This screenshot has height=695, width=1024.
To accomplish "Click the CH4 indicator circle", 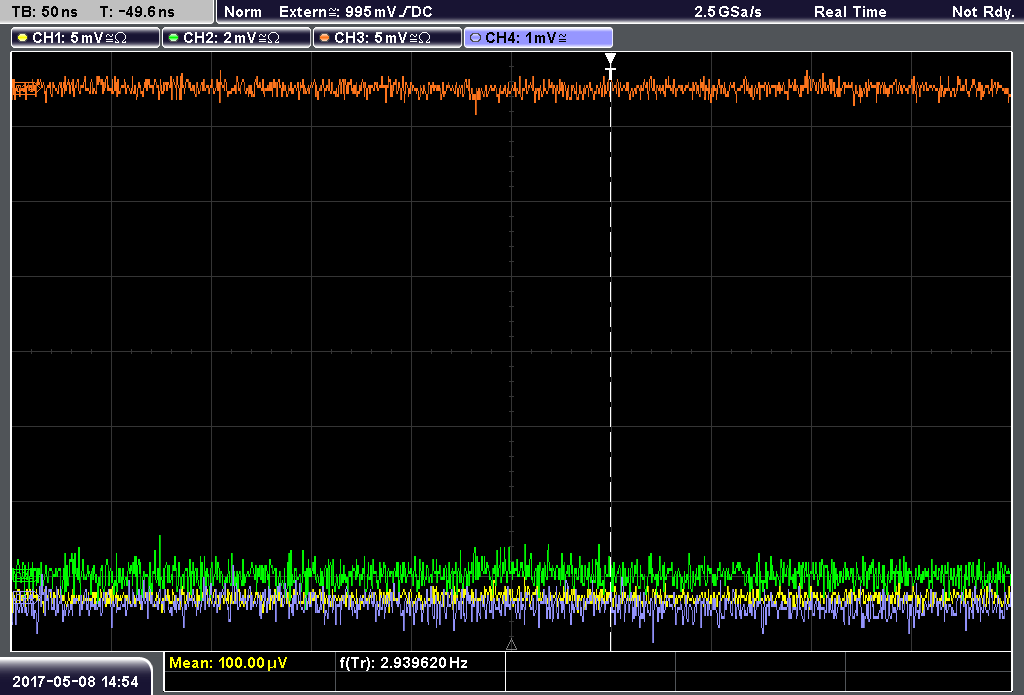I will coord(475,38).
